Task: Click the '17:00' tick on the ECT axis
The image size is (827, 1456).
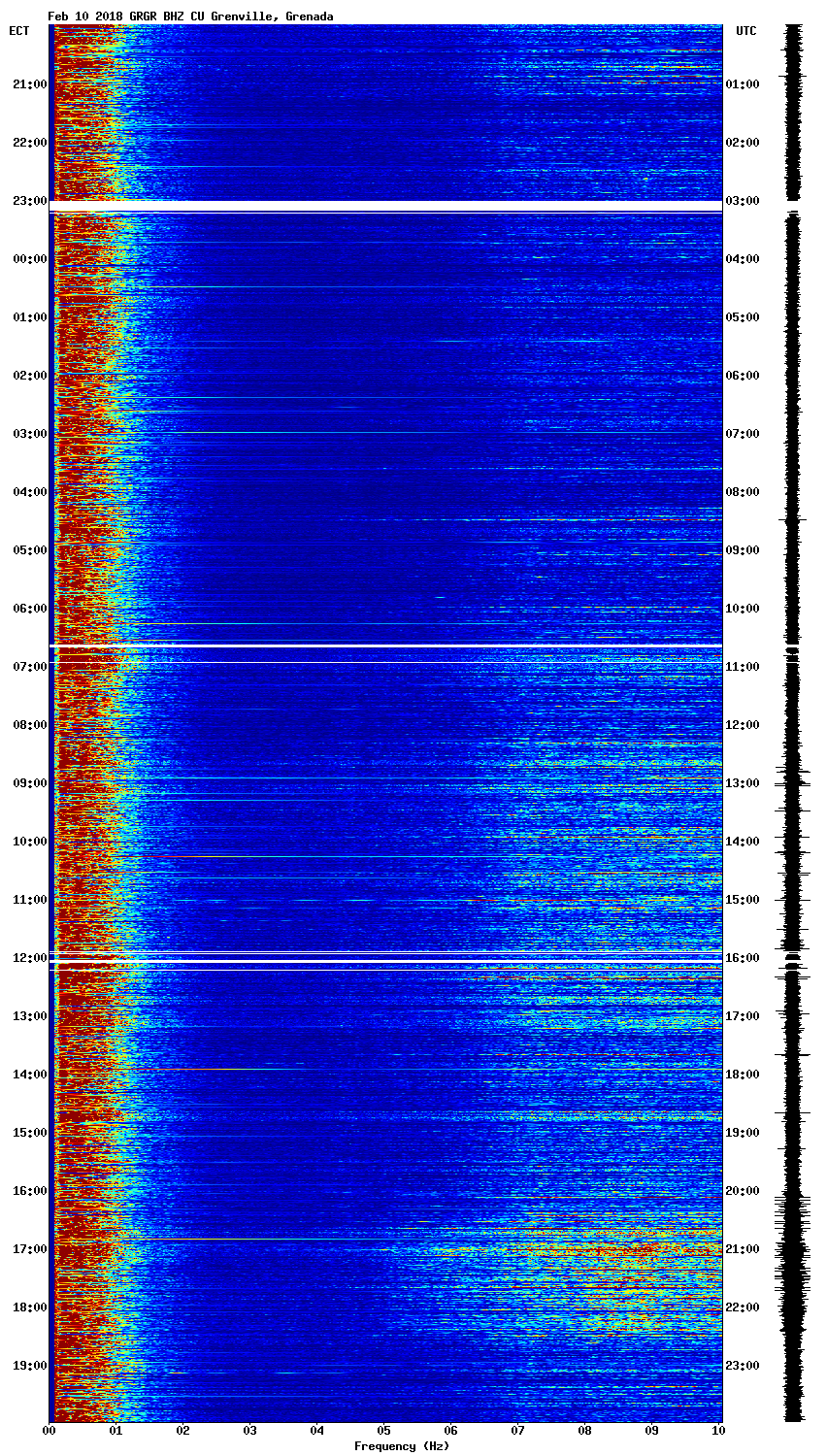Action: point(29,1249)
